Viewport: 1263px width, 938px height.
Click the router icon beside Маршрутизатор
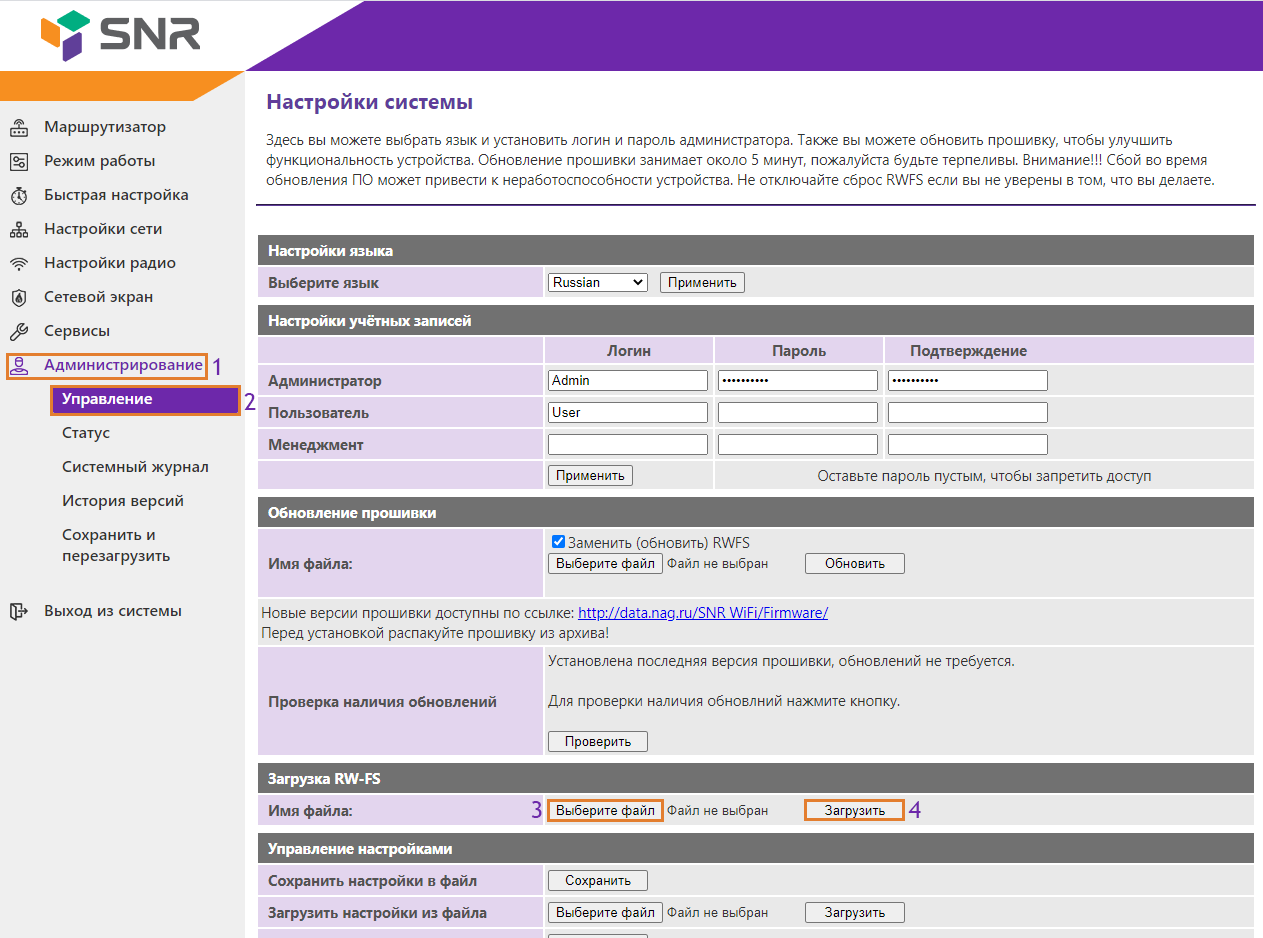click(19, 128)
